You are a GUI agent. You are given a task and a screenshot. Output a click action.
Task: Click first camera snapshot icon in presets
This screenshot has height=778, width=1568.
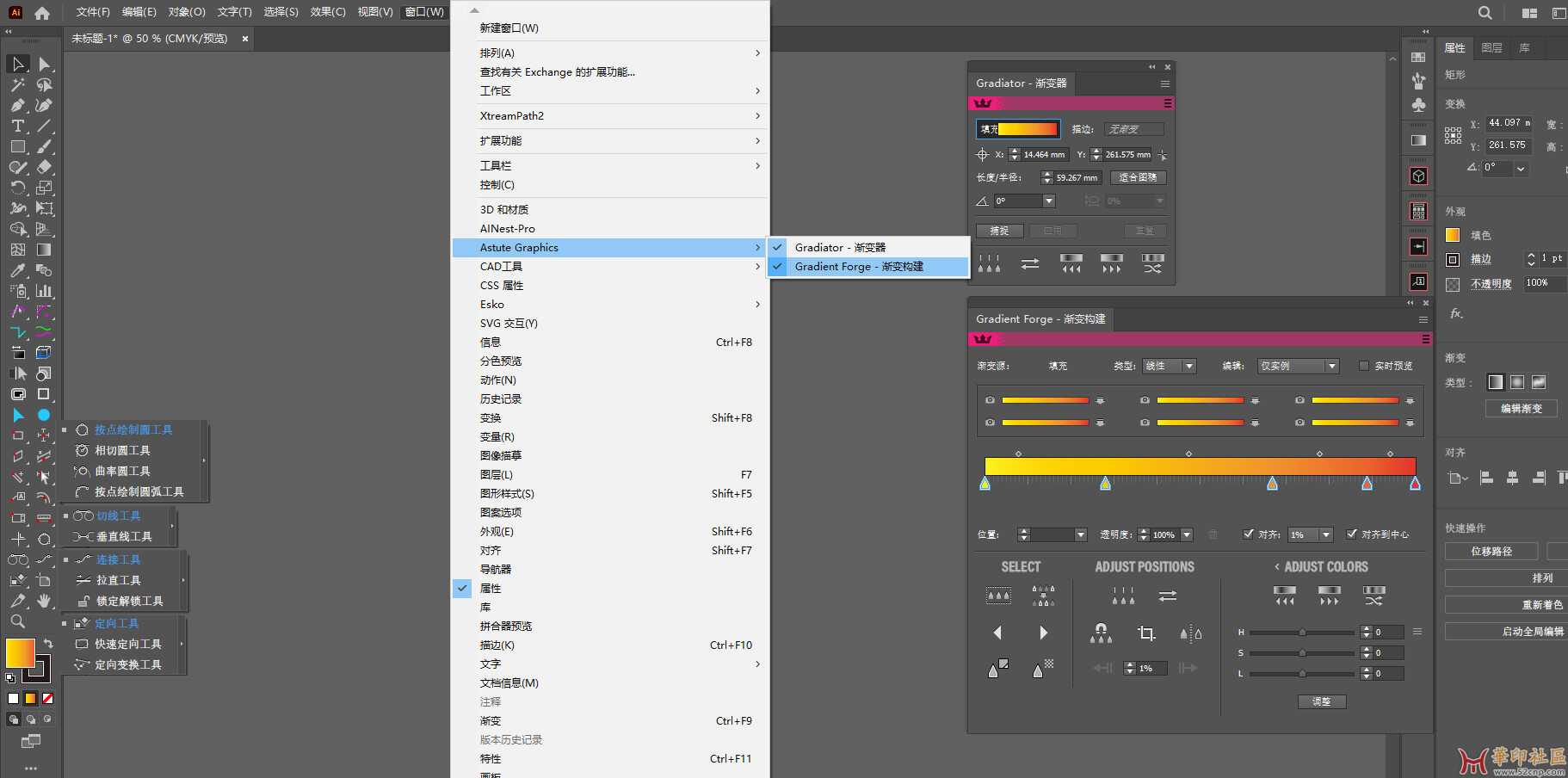pyautogui.click(x=990, y=400)
